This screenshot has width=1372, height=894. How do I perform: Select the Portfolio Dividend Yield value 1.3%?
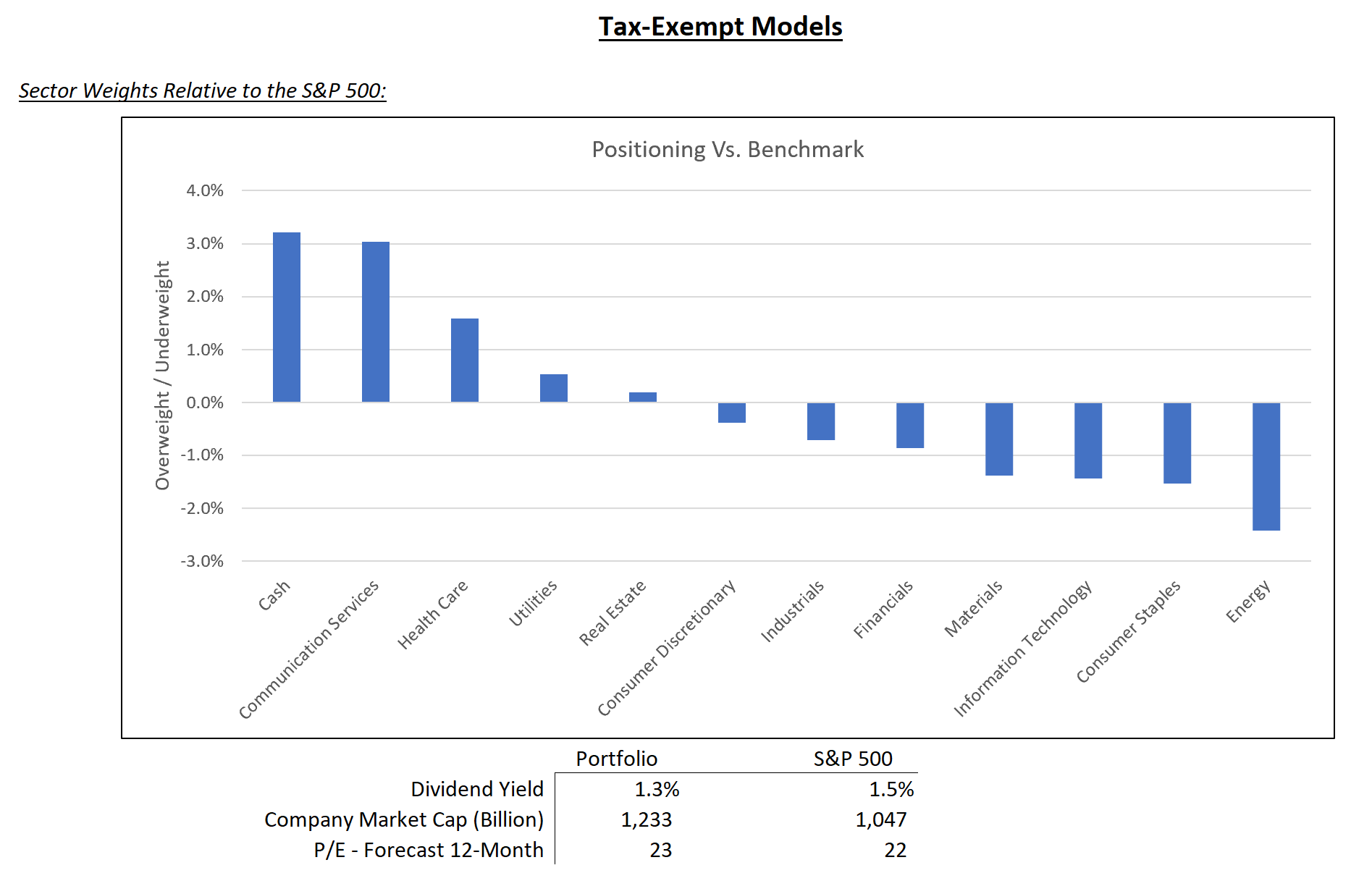coord(657,789)
